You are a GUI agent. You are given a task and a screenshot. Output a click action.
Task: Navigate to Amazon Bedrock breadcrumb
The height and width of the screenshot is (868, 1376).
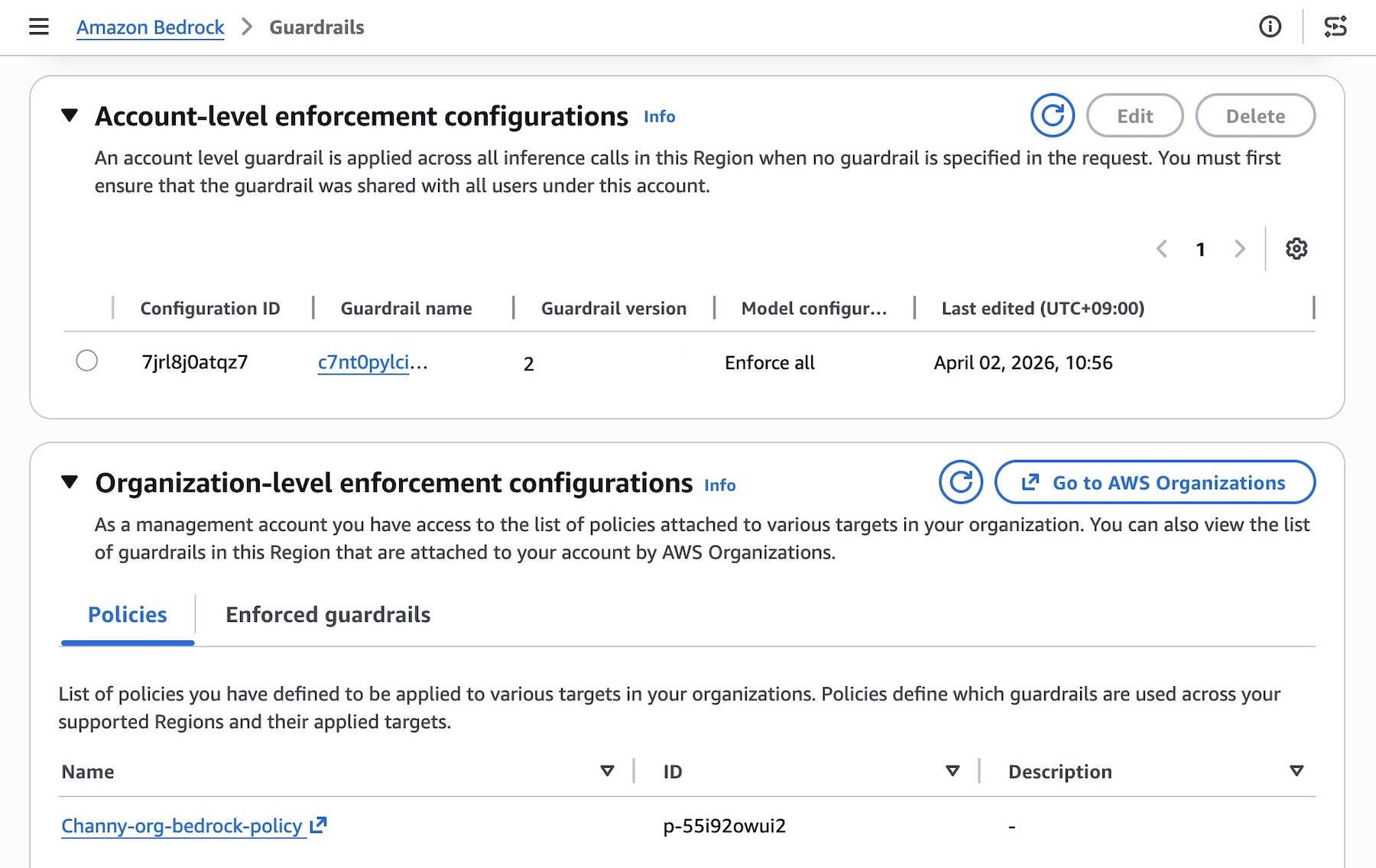[x=150, y=28]
